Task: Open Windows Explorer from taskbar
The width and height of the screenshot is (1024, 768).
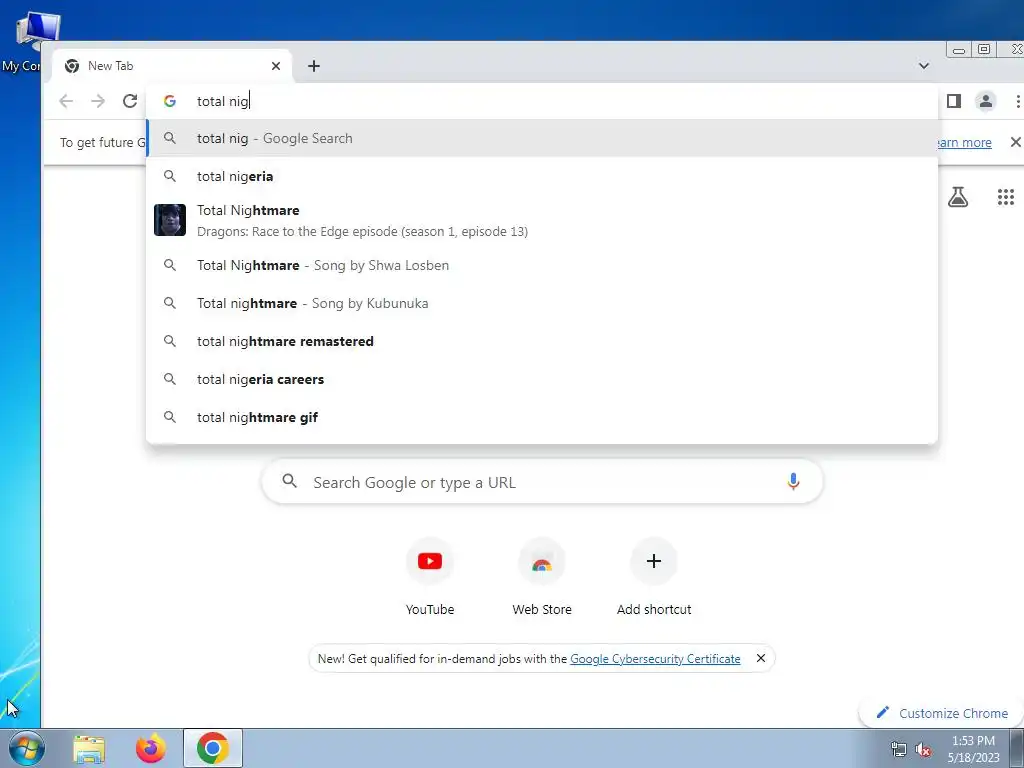Action: coord(89,749)
